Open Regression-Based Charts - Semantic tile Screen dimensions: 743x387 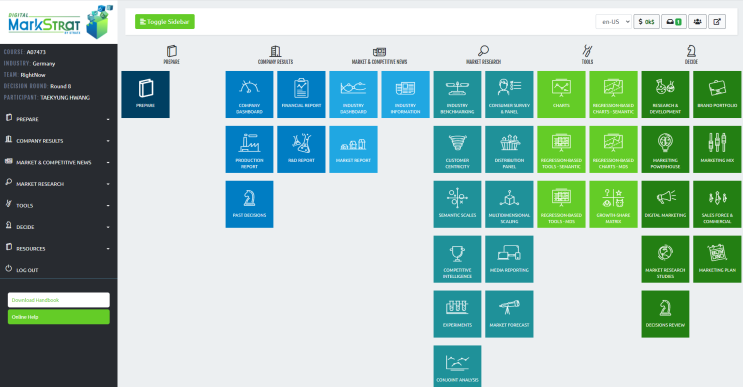pyautogui.click(x=614, y=94)
